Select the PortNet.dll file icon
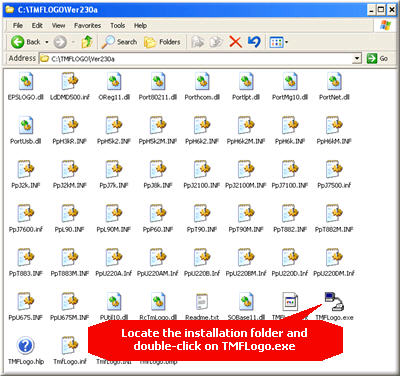Viewport: 400px width, 376px height. 334,82
